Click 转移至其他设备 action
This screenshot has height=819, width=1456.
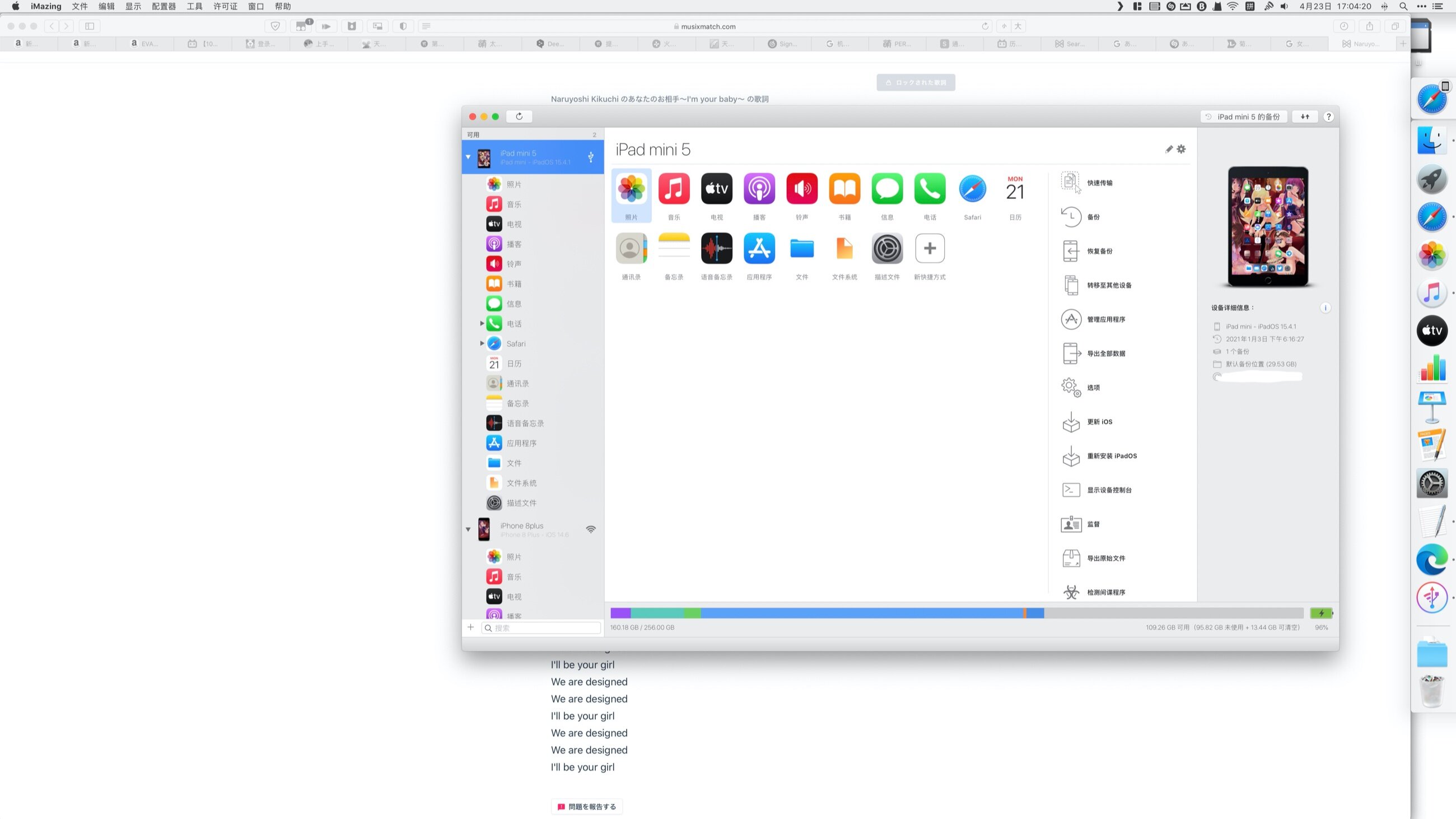coord(1096,285)
